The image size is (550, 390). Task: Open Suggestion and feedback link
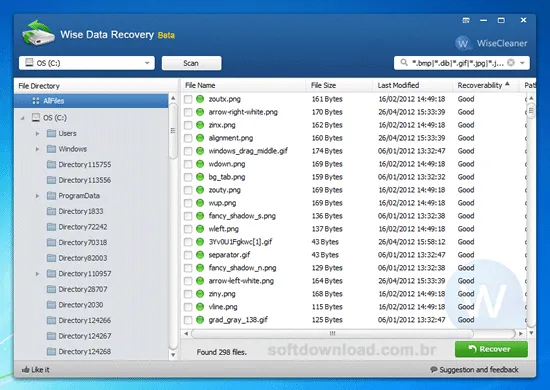[x=475, y=370]
